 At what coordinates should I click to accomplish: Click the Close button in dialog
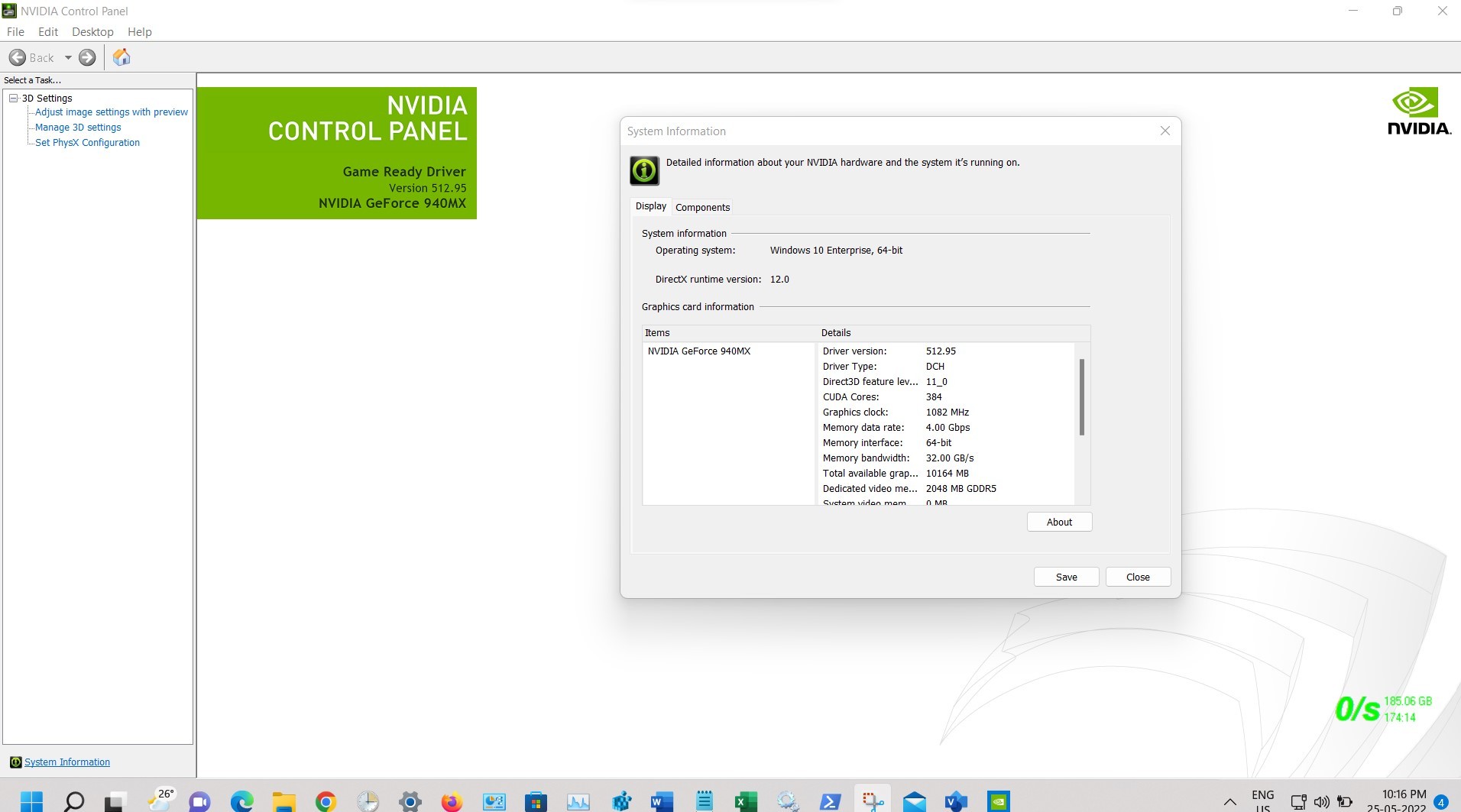[x=1138, y=577]
